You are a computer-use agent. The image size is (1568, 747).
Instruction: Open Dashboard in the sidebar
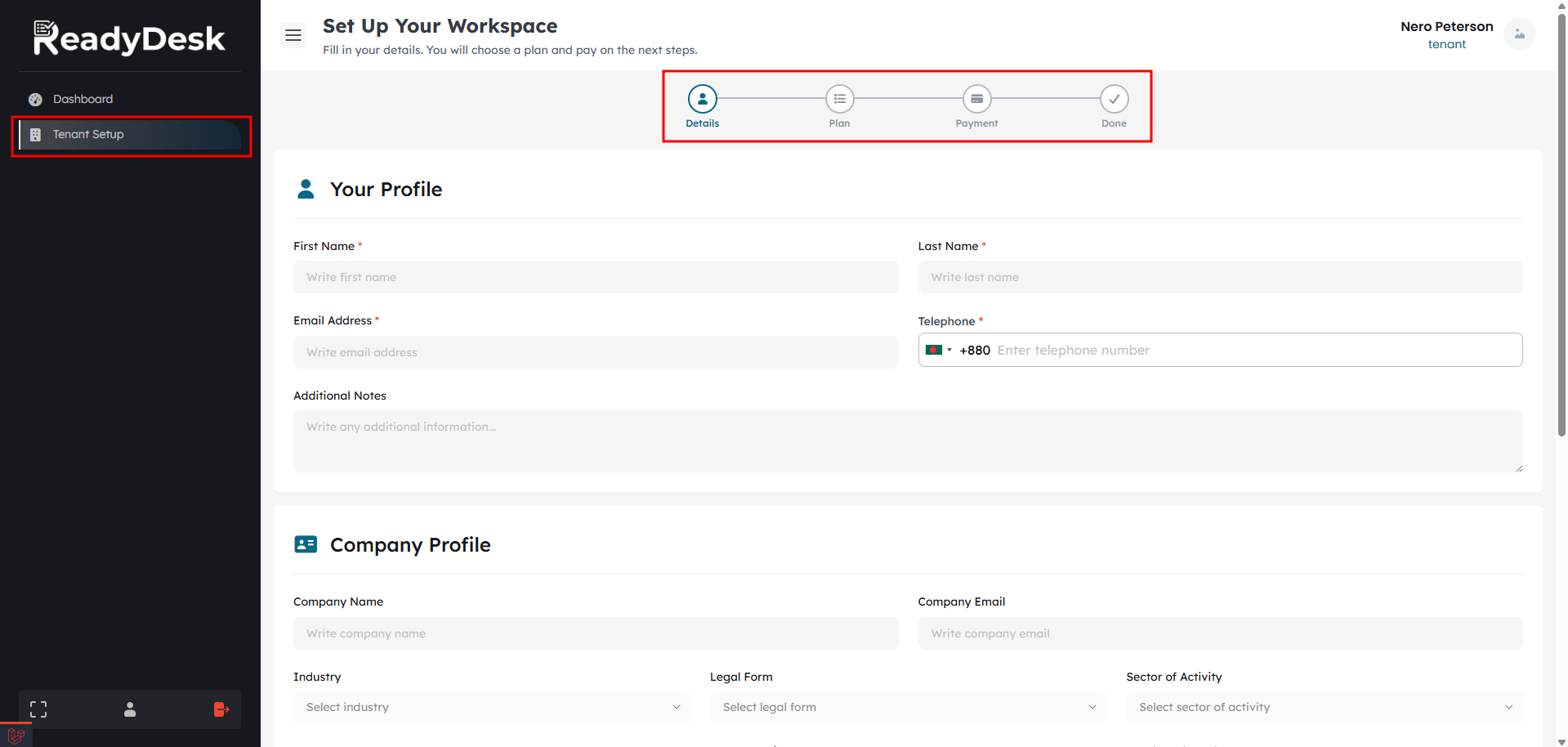[x=83, y=99]
